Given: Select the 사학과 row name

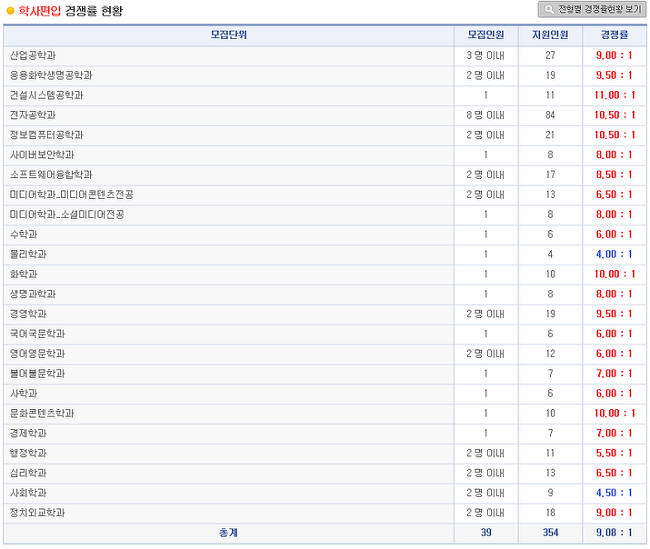Looking at the screenshot, I should coord(24,394).
